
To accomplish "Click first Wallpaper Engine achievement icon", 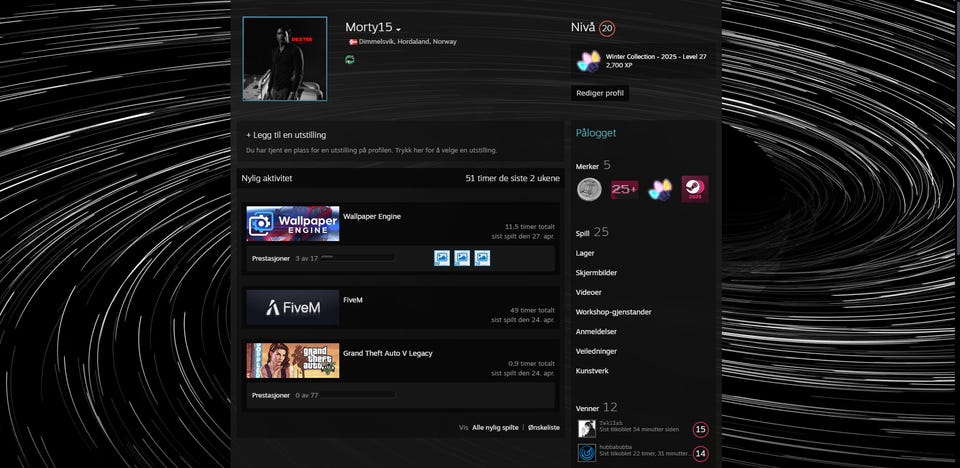I will 442,258.
